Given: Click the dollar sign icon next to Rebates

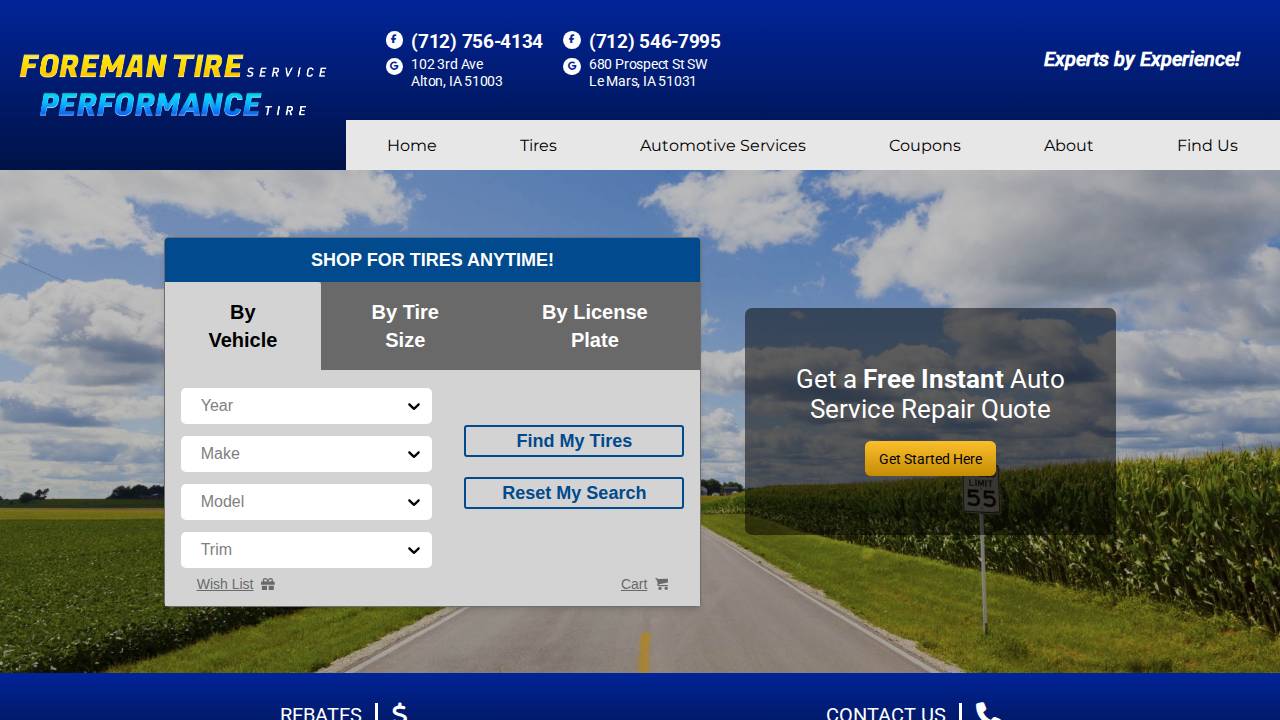Looking at the screenshot, I should (398, 712).
